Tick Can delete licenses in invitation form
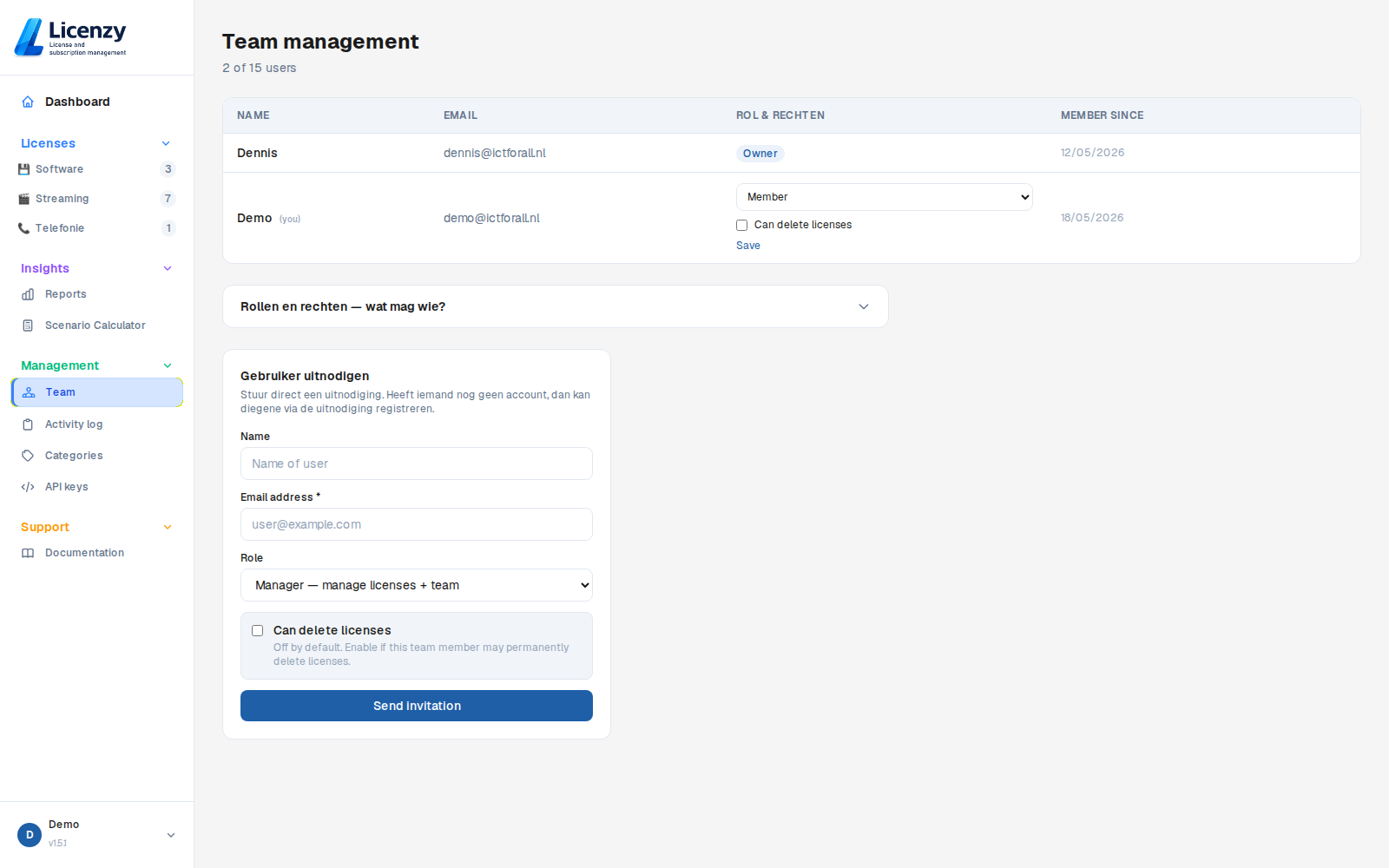 point(258,631)
